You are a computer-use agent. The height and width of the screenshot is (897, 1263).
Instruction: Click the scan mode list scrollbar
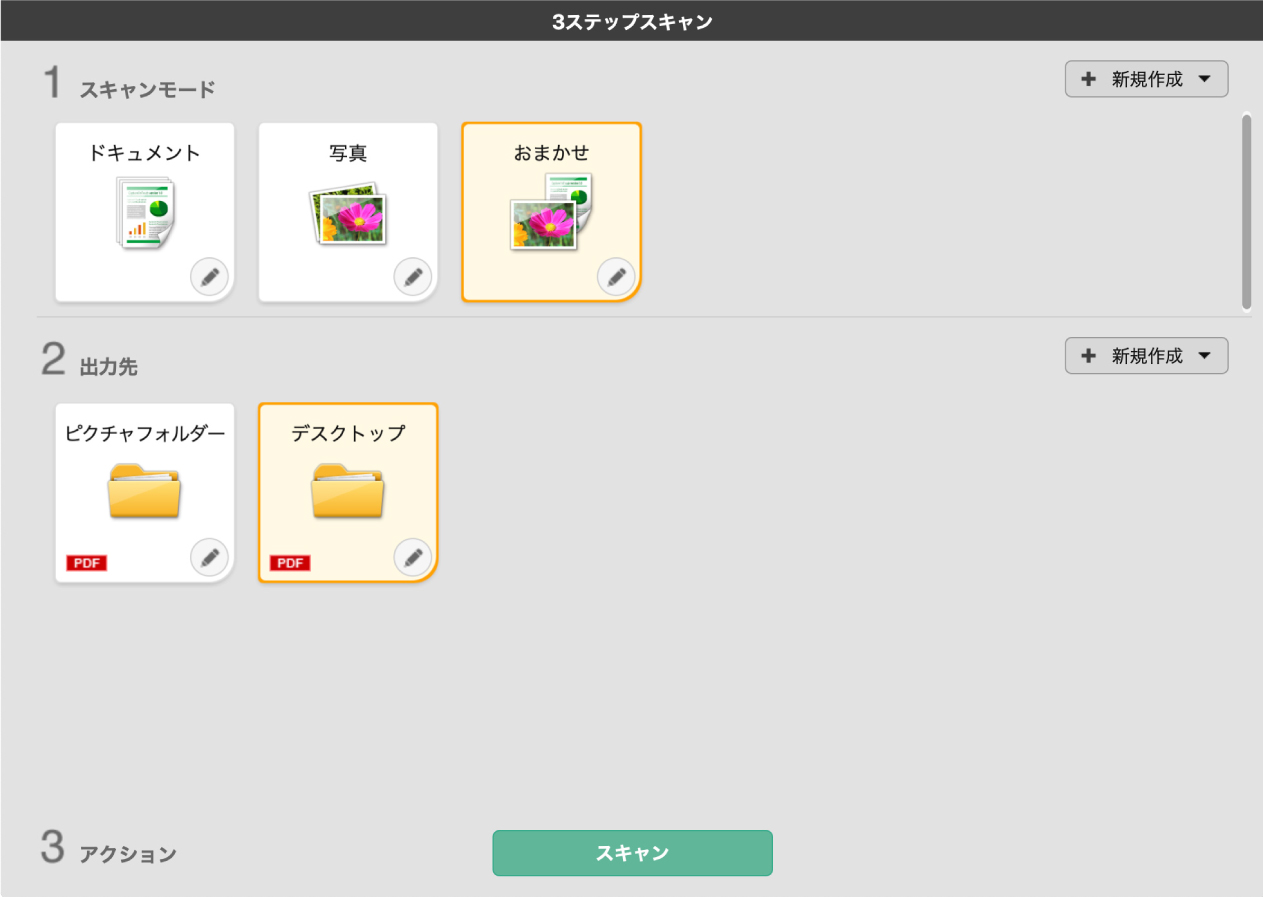tap(1246, 212)
